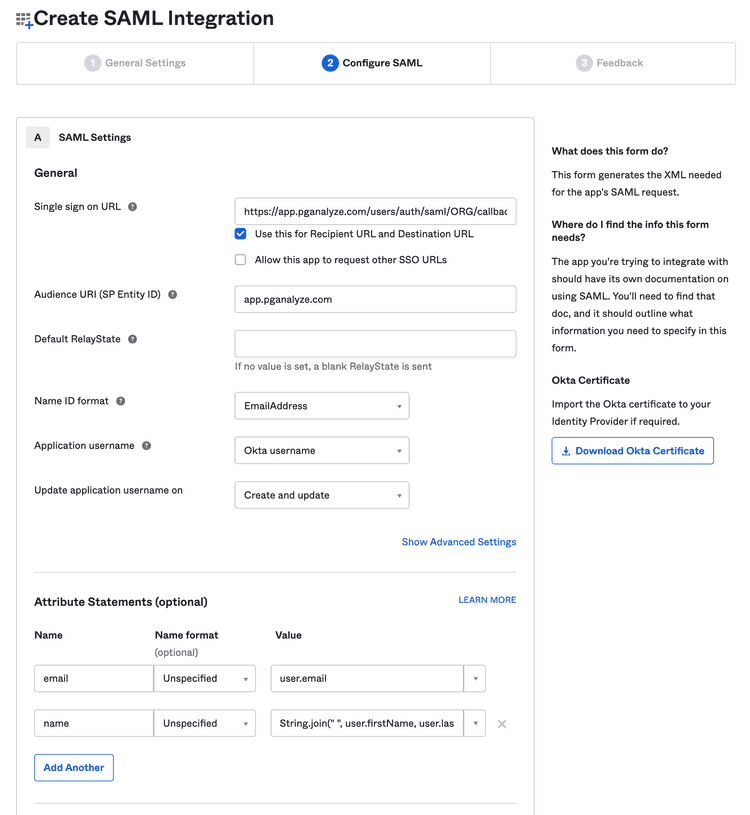The width and height of the screenshot is (750, 815).
Task: Expand value suggestions arrow for String.join value
Action: click(475, 724)
